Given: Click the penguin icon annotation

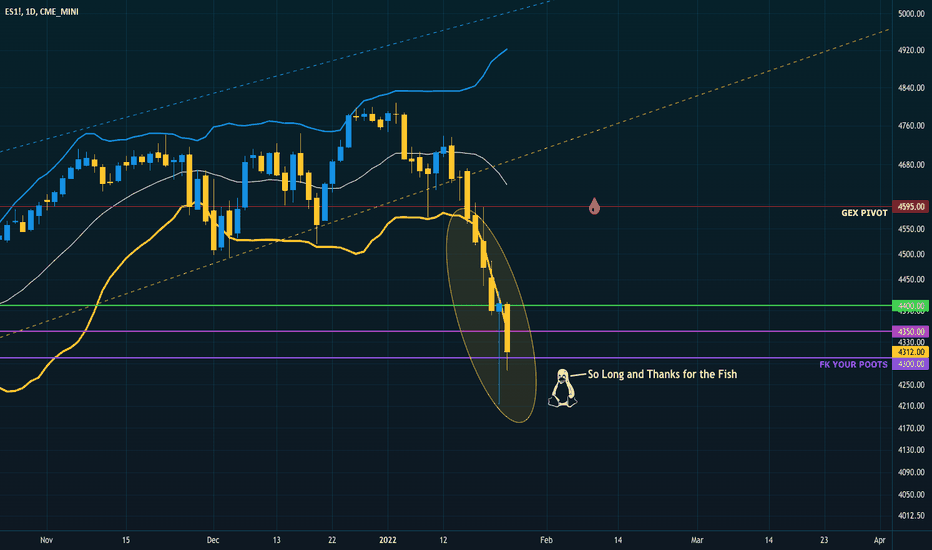Looking at the screenshot, I should [562, 388].
